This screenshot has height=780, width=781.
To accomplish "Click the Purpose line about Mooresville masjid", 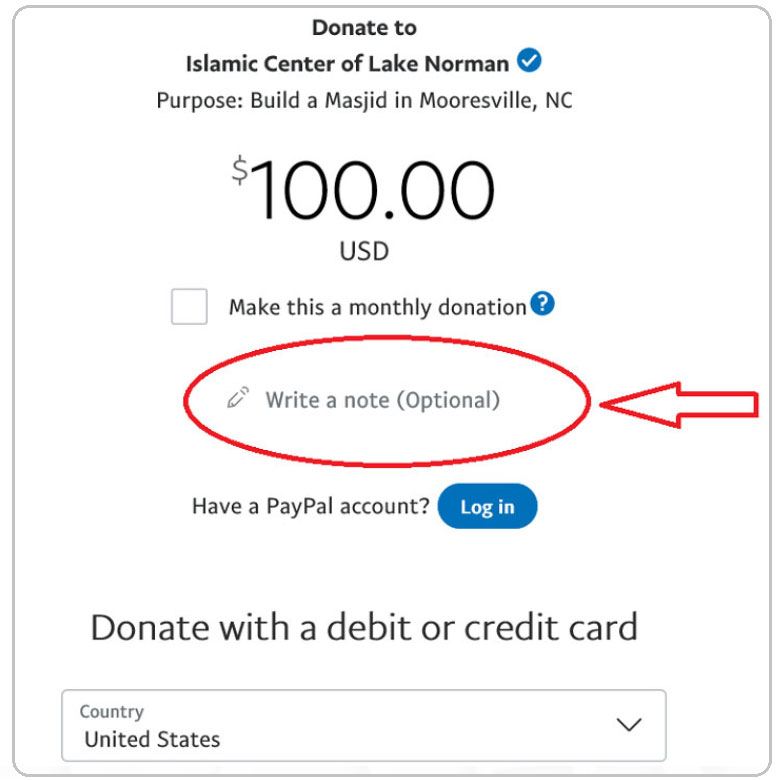I will 364,101.
